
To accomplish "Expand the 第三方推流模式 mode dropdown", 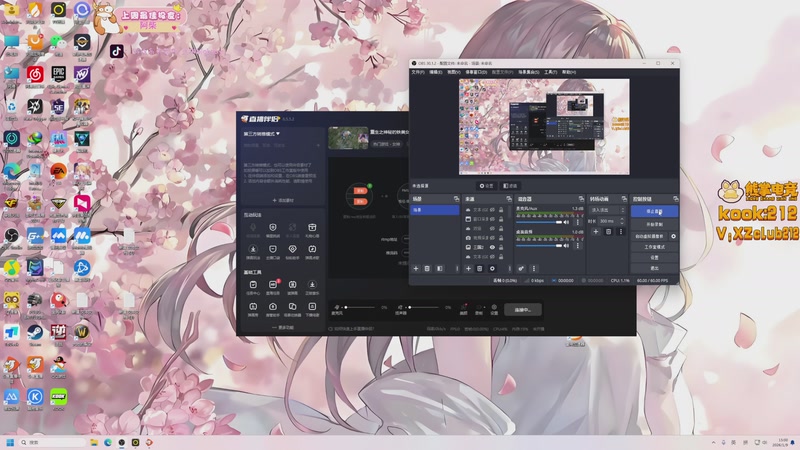I will (262, 134).
